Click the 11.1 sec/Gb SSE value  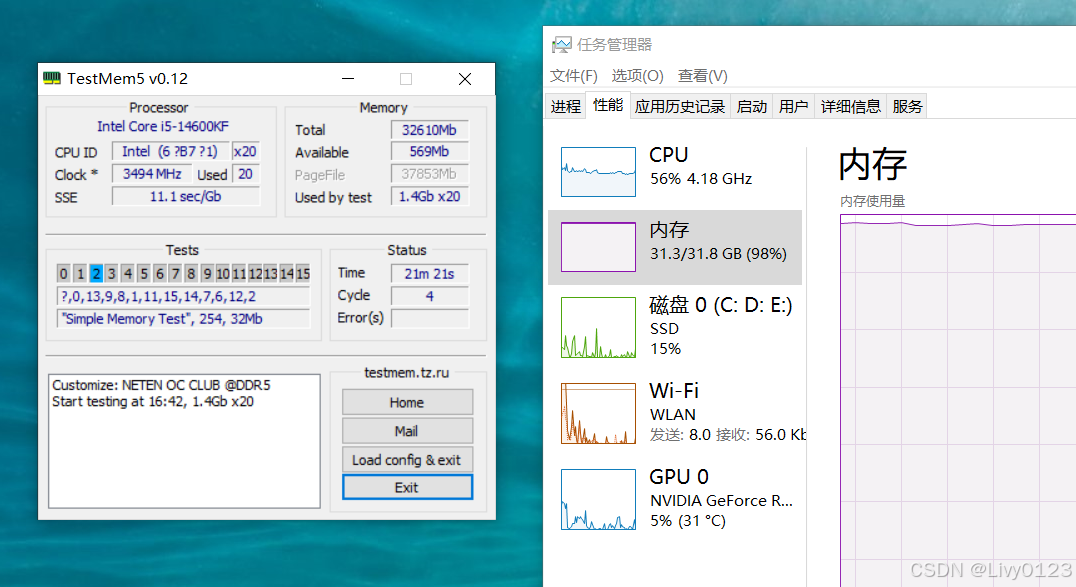click(x=185, y=196)
